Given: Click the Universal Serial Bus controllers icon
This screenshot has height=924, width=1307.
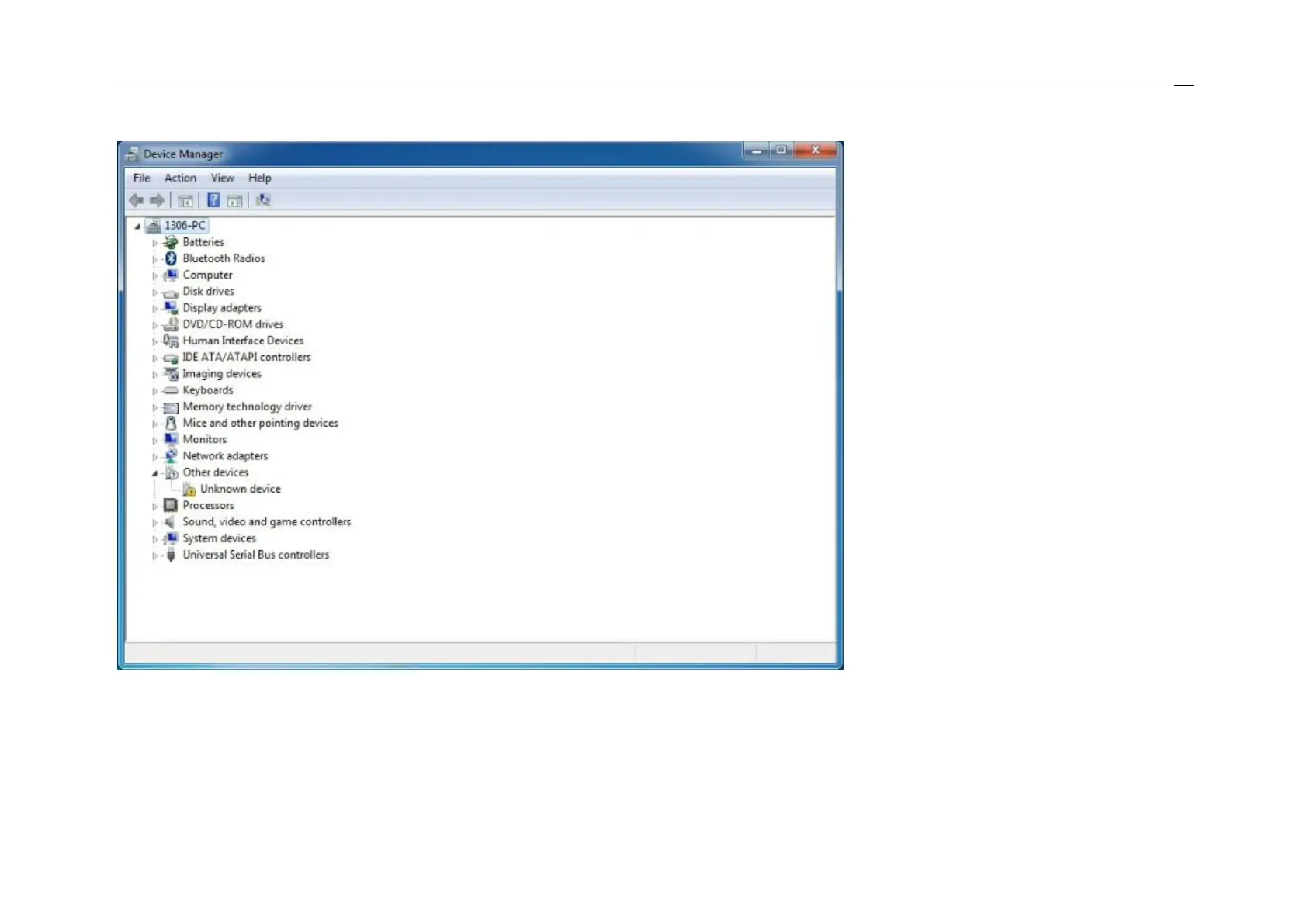Looking at the screenshot, I should pyautogui.click(x=171, y=555).
